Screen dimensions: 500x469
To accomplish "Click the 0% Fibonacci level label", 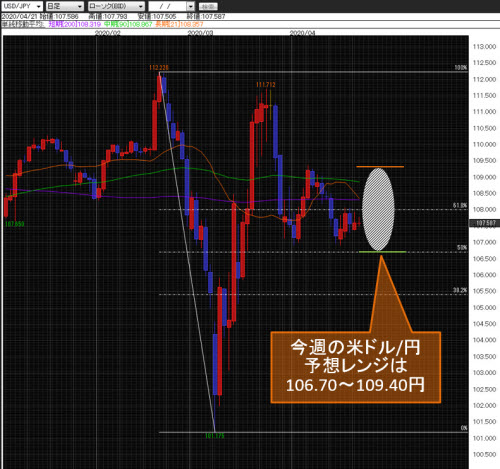I will tap(464, 428).
